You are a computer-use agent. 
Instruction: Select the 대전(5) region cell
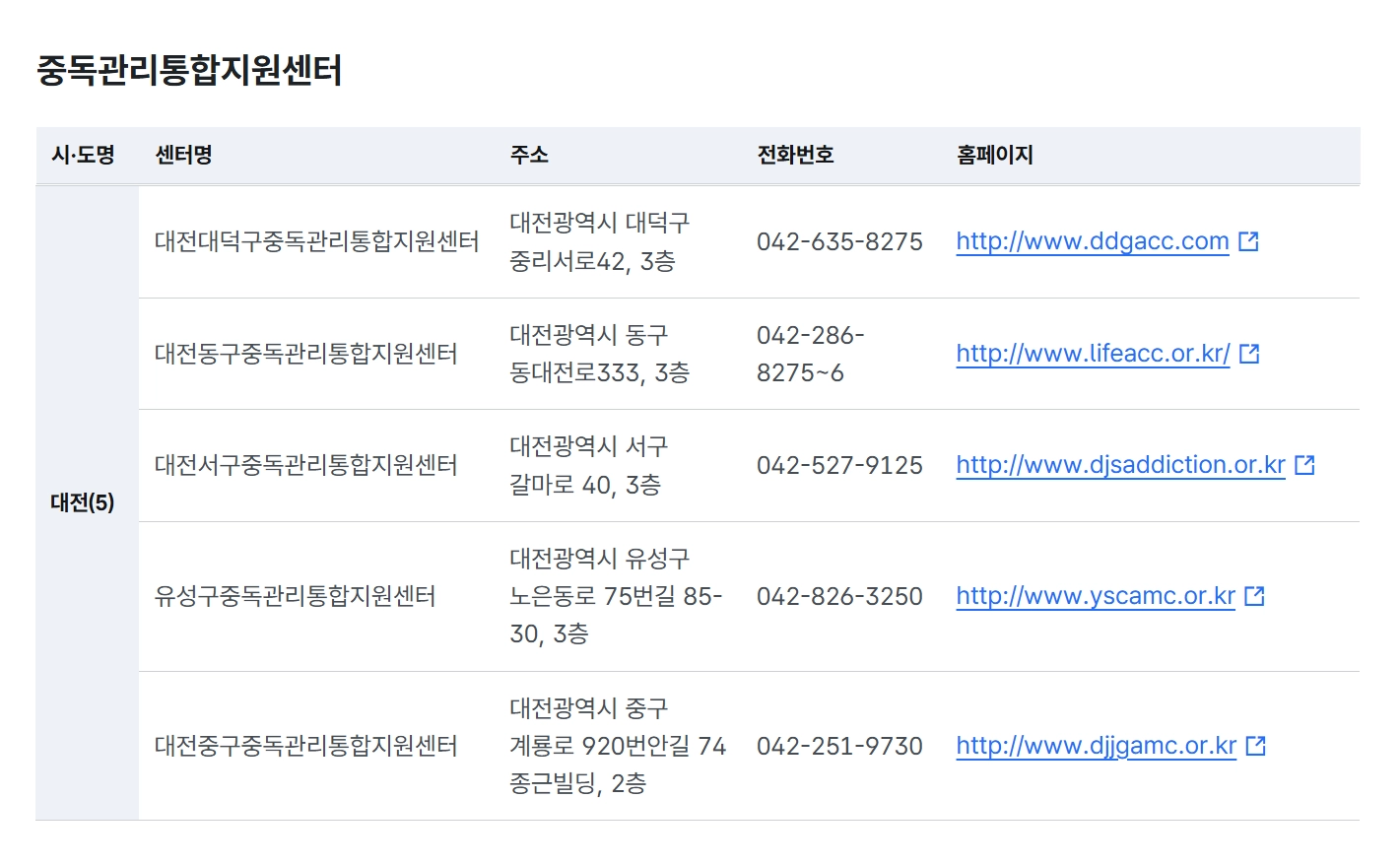click(84, 500)
